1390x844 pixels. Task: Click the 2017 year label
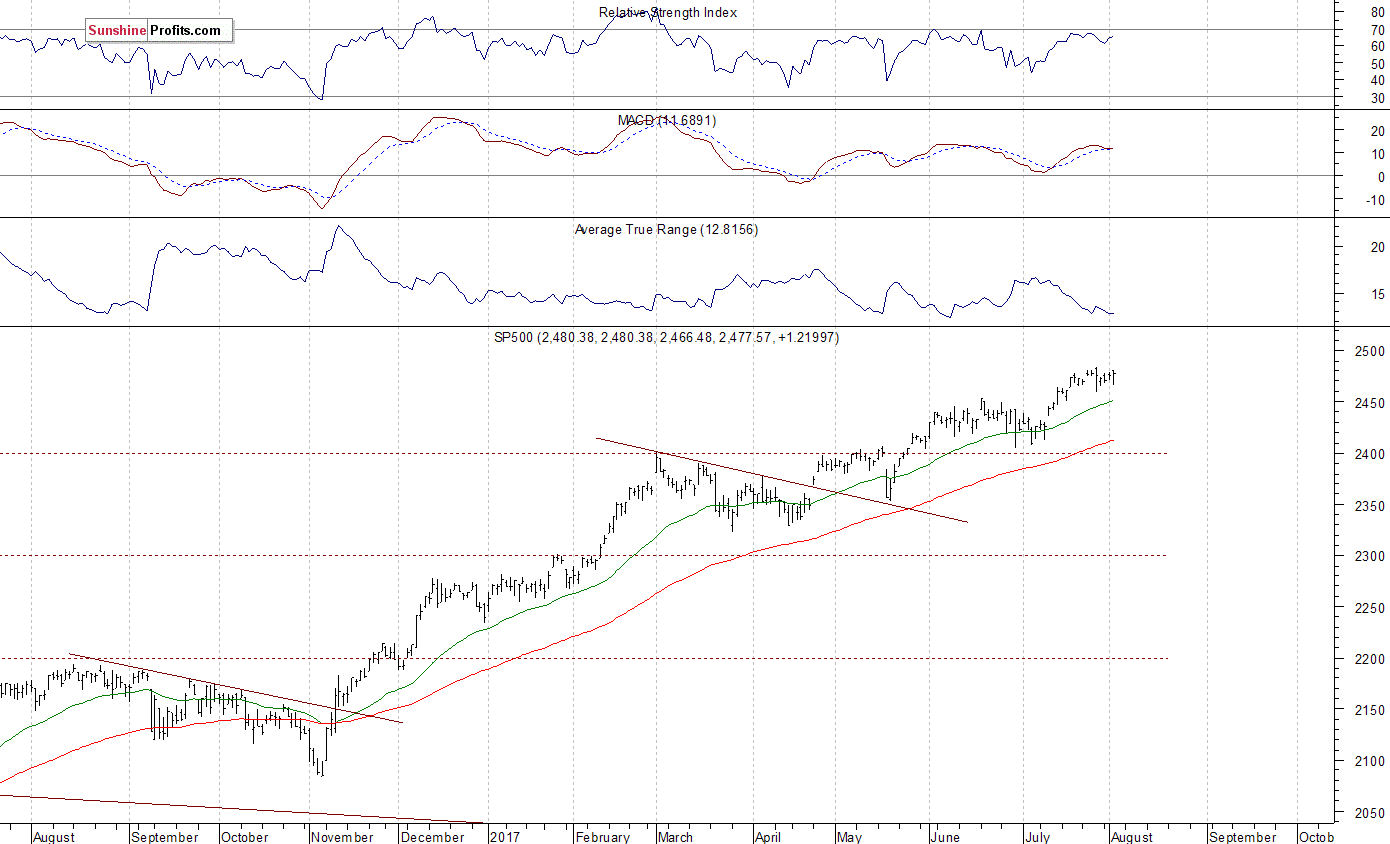(x=506, y=837)
